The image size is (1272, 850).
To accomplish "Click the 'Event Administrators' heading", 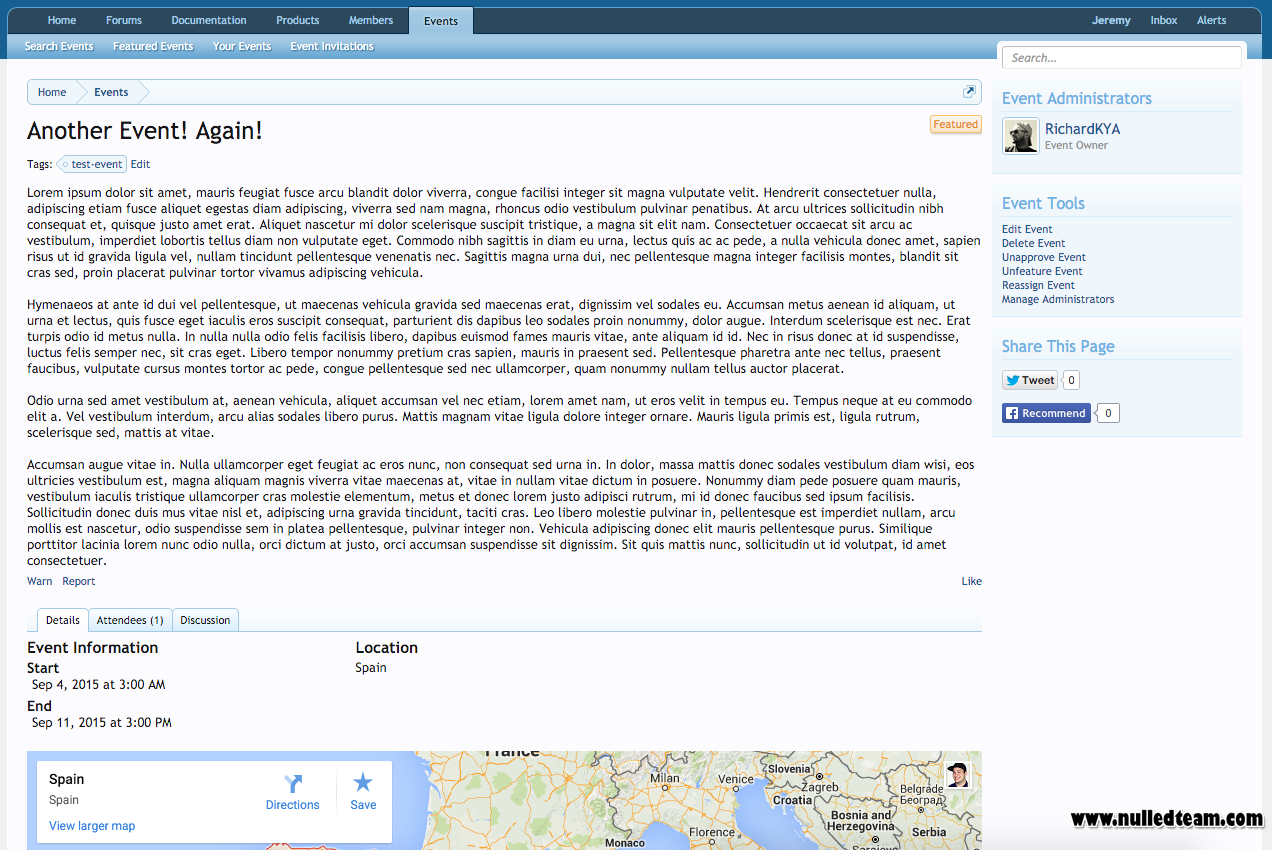I will tap(1077, 98).
